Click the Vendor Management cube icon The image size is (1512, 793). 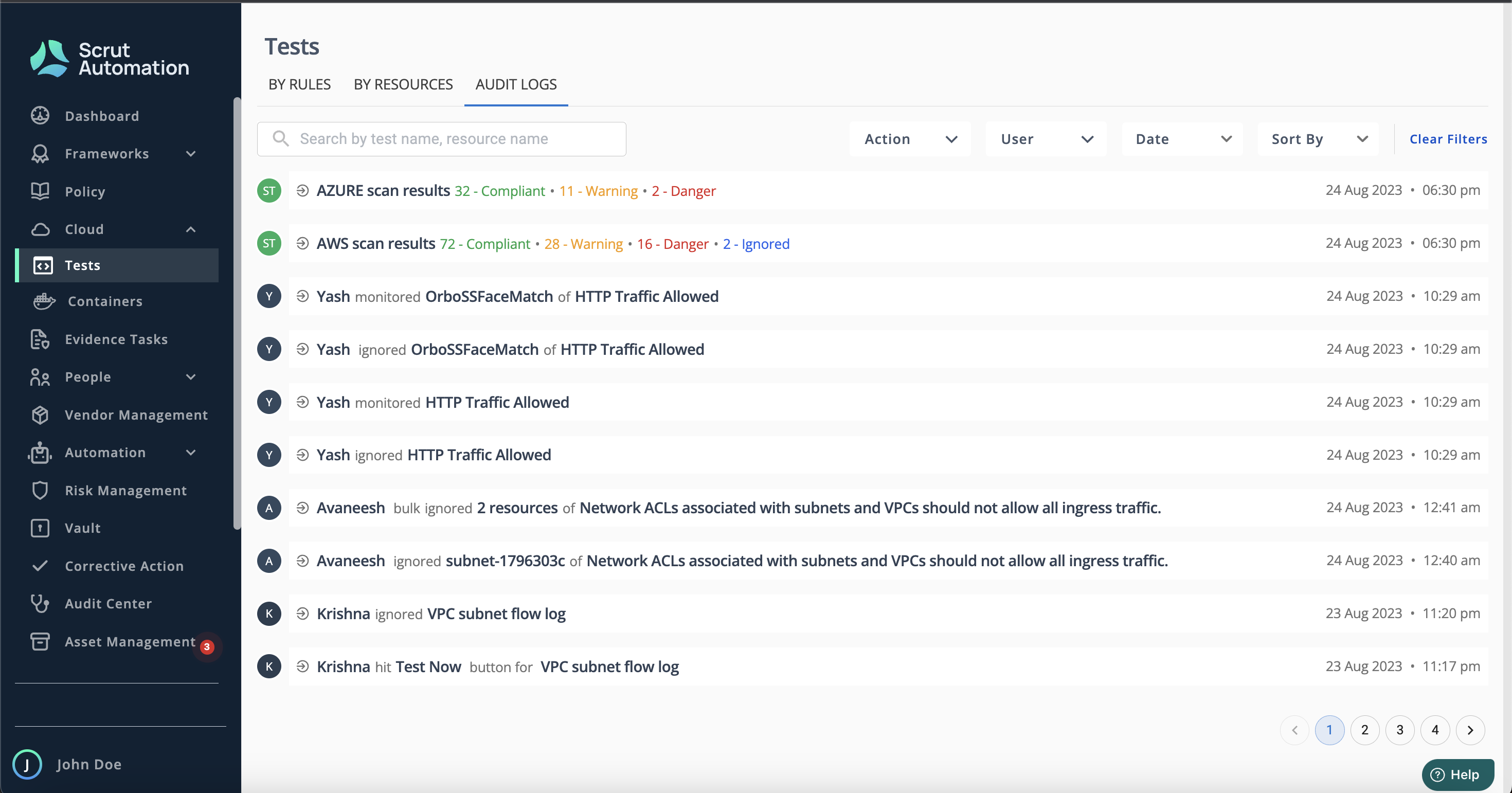click(40, 415)
